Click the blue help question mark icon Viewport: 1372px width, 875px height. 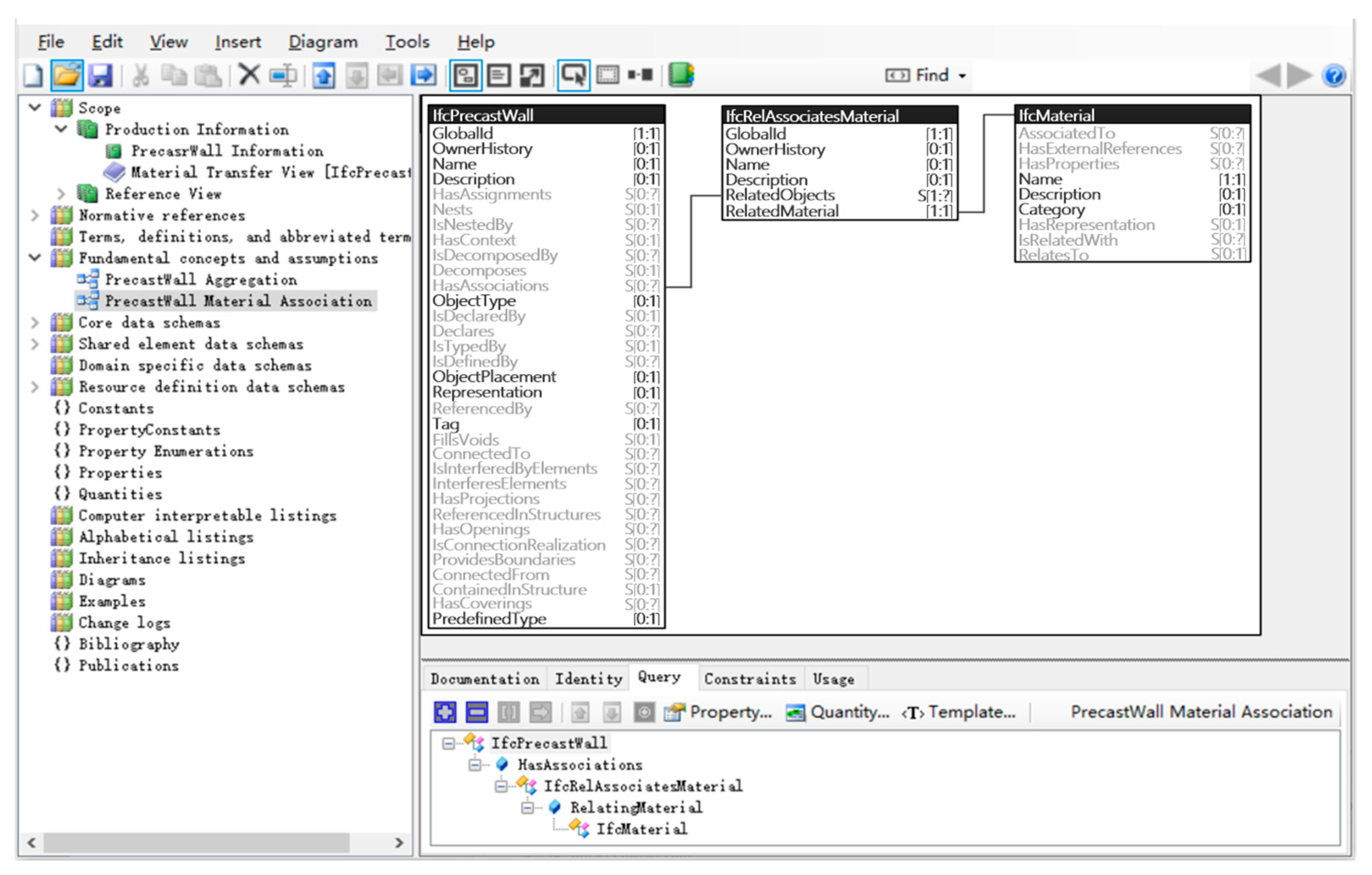pos(1335,75)
